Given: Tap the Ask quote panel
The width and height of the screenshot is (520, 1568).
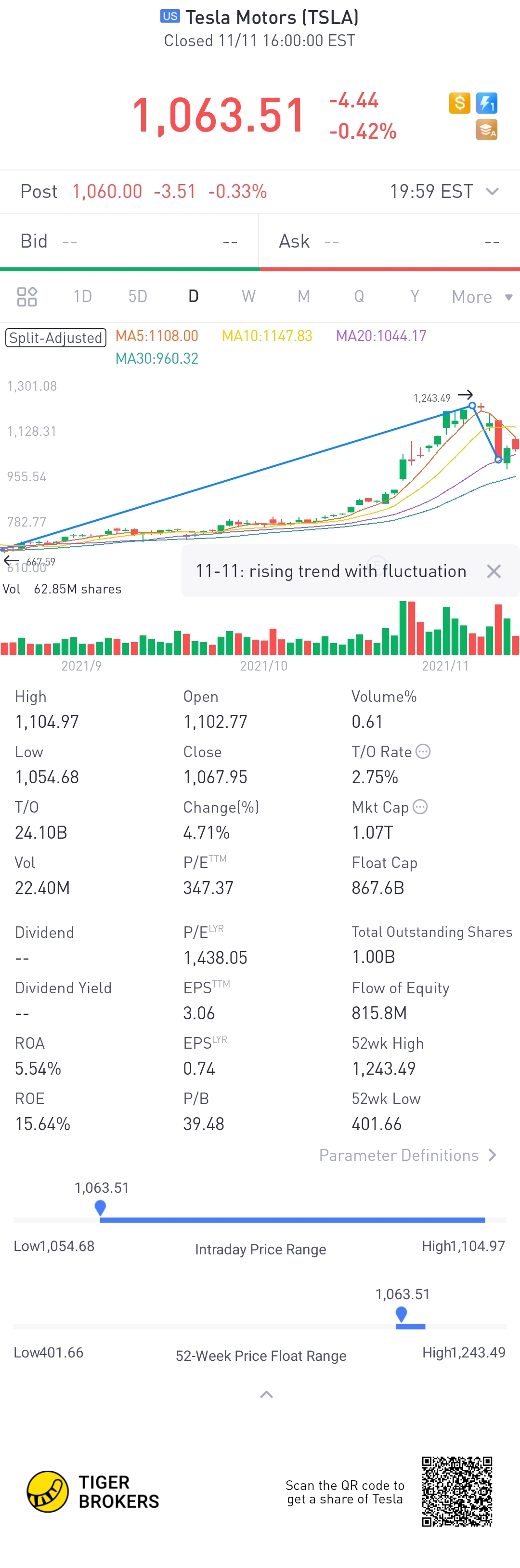Looking at the screenshot, I should click(390, 242).
